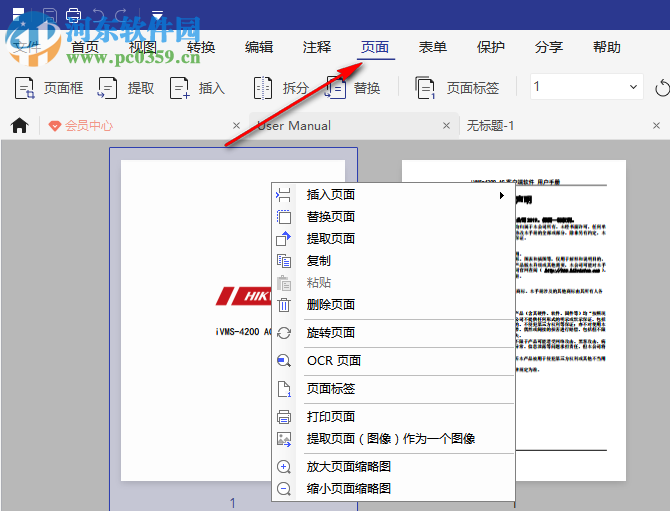Select the 注释 ribbon tab
Screen dimensions: 670x511
coord(317,47)
